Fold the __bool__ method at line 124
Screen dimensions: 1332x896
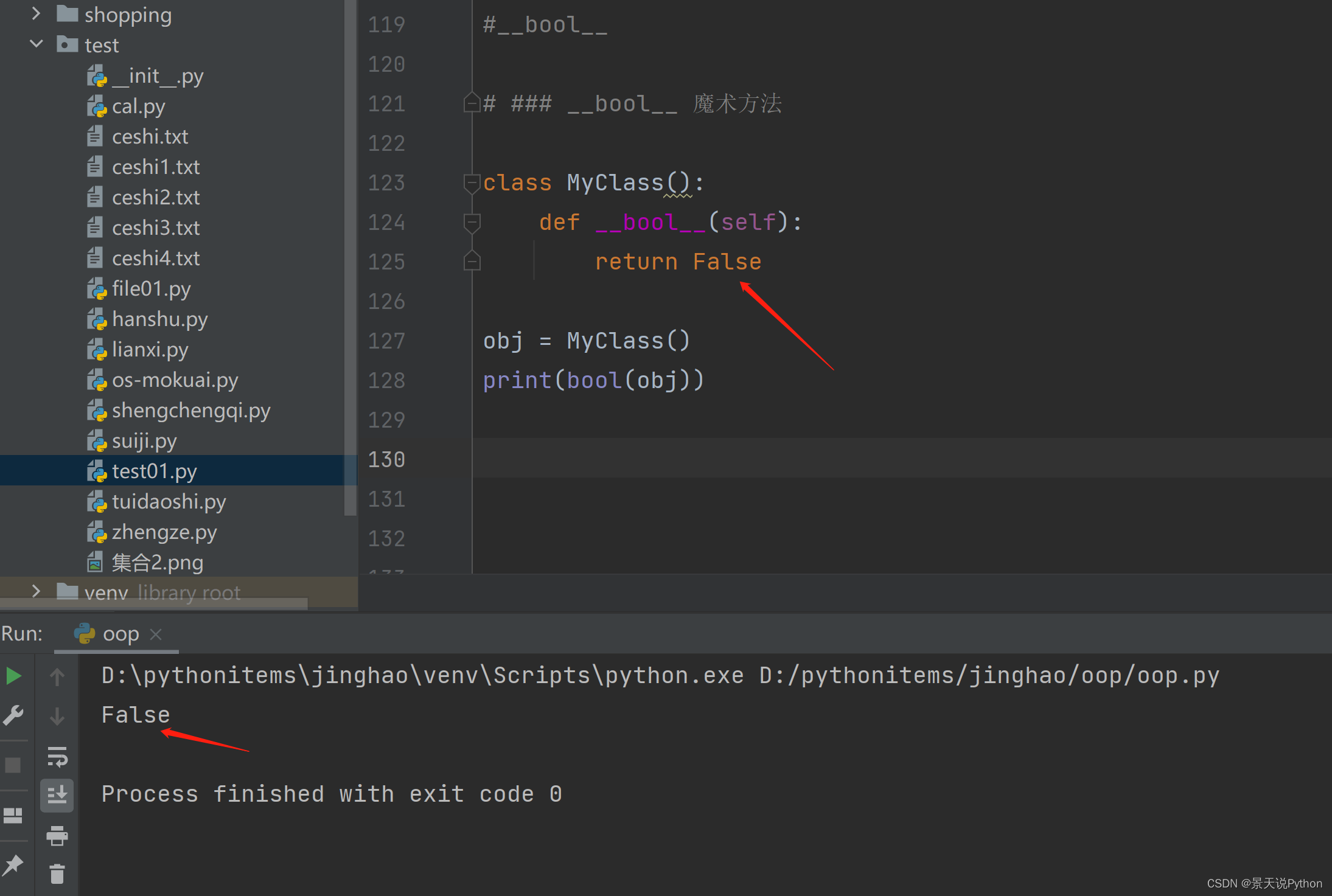pyautogui.click(x=472, y=223)
